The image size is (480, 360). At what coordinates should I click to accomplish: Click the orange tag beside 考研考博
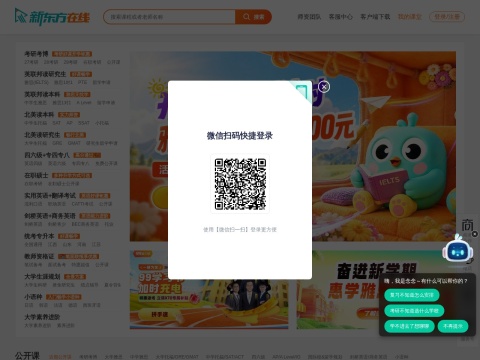[x=72, y=54]
